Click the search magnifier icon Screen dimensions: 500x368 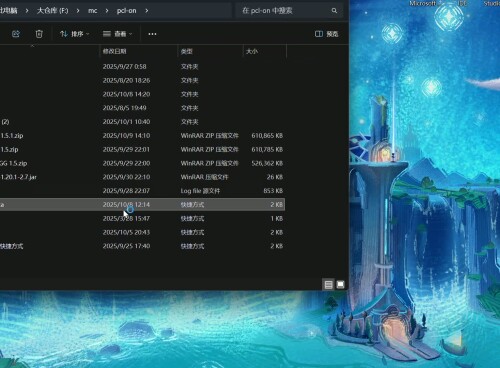[x=334, y=11]
